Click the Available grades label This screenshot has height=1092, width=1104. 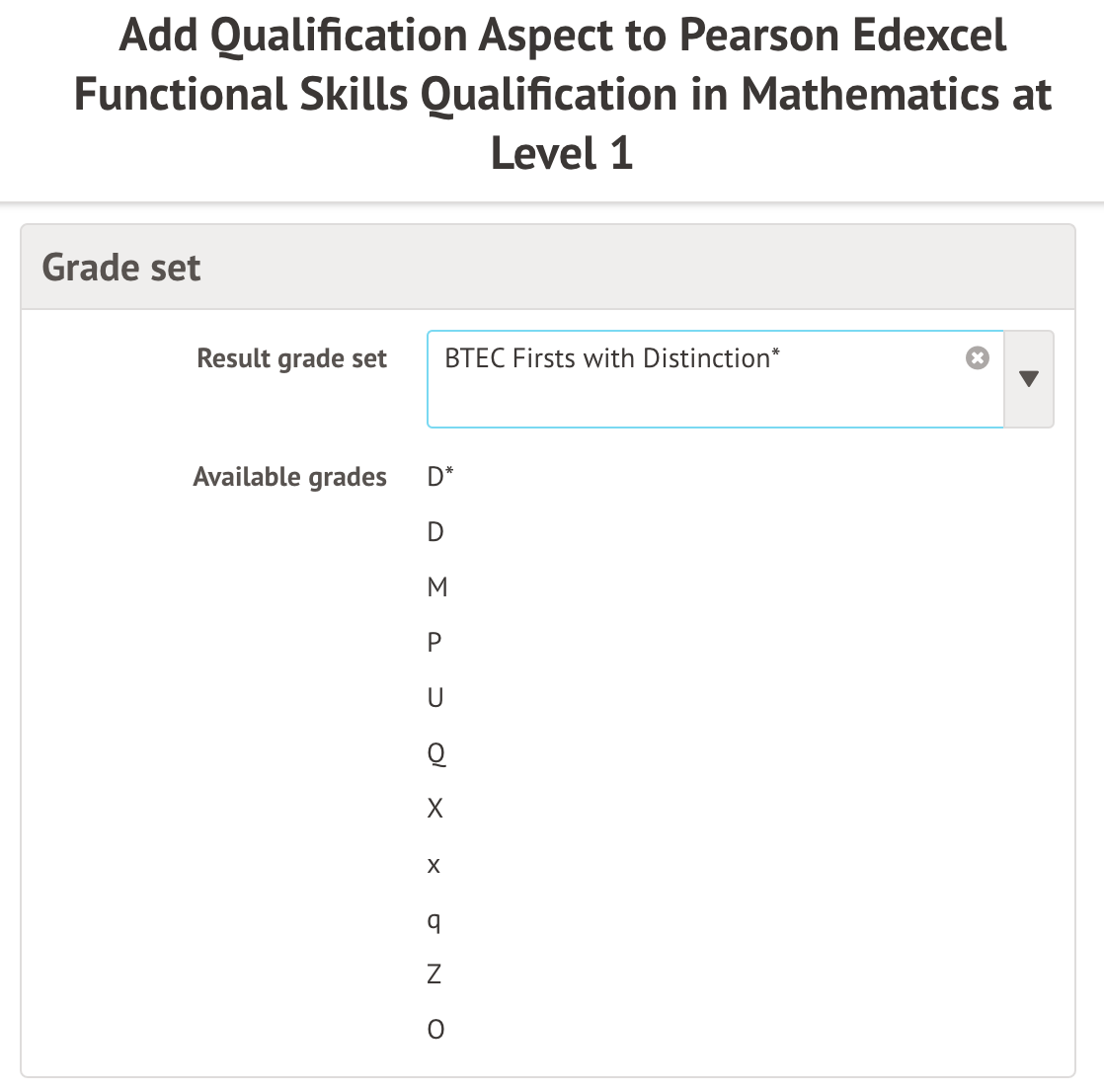(x=289, y=477)
